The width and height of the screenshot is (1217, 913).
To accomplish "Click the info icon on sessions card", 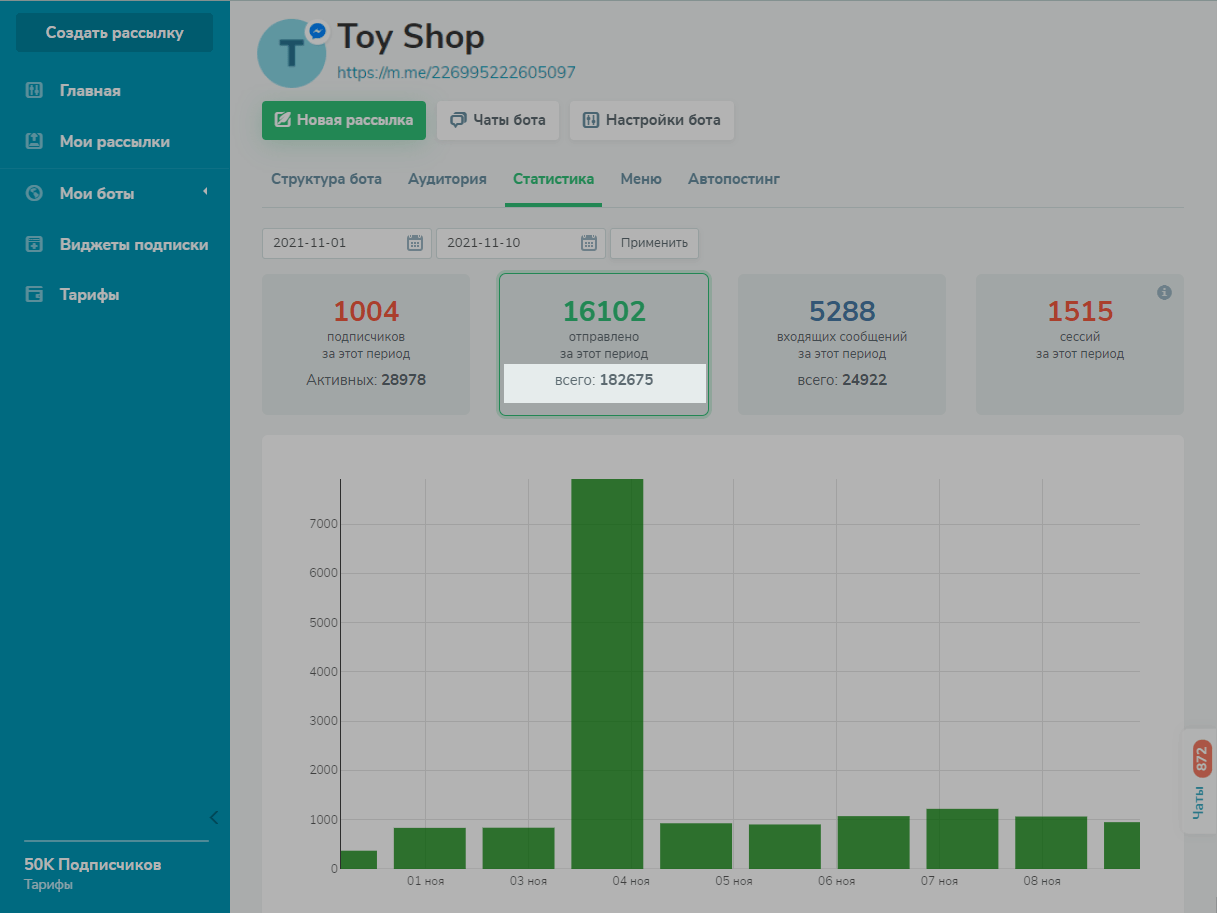I will point(1164,293).
